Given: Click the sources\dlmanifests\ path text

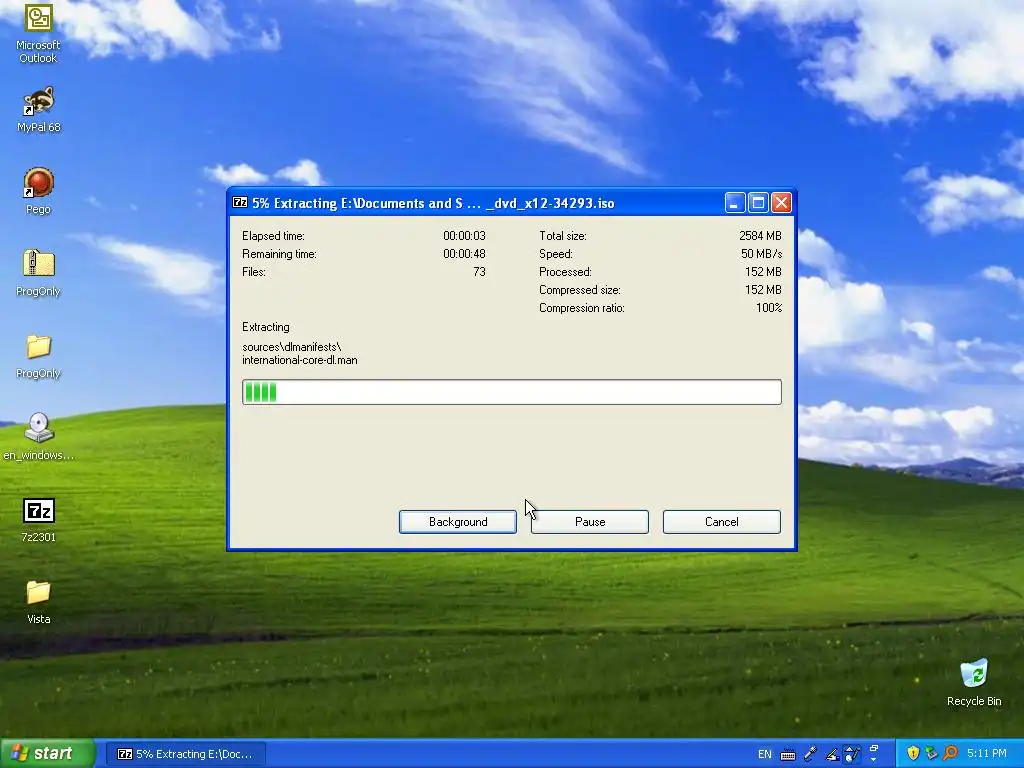Looking at the screenshot, I should [292, 347].
